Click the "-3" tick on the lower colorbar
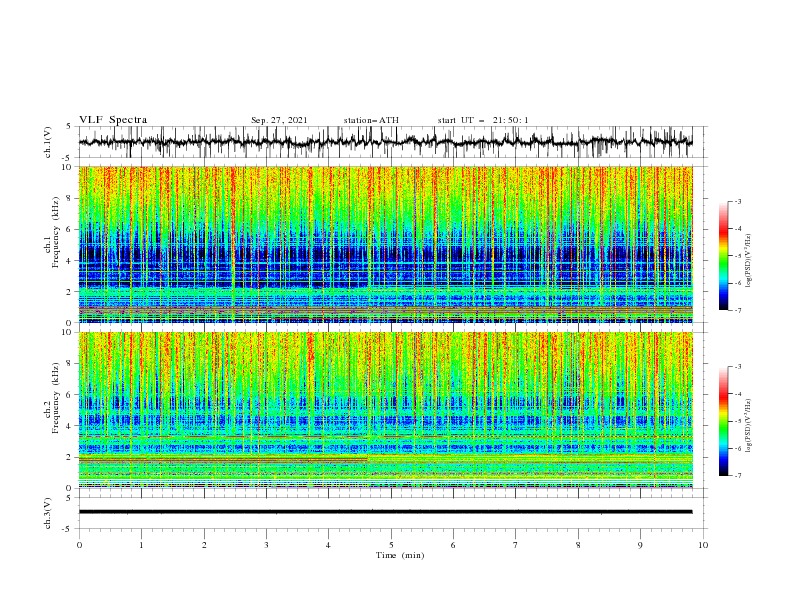This screenshot has height=612, width=792. [x=737, y=367]
